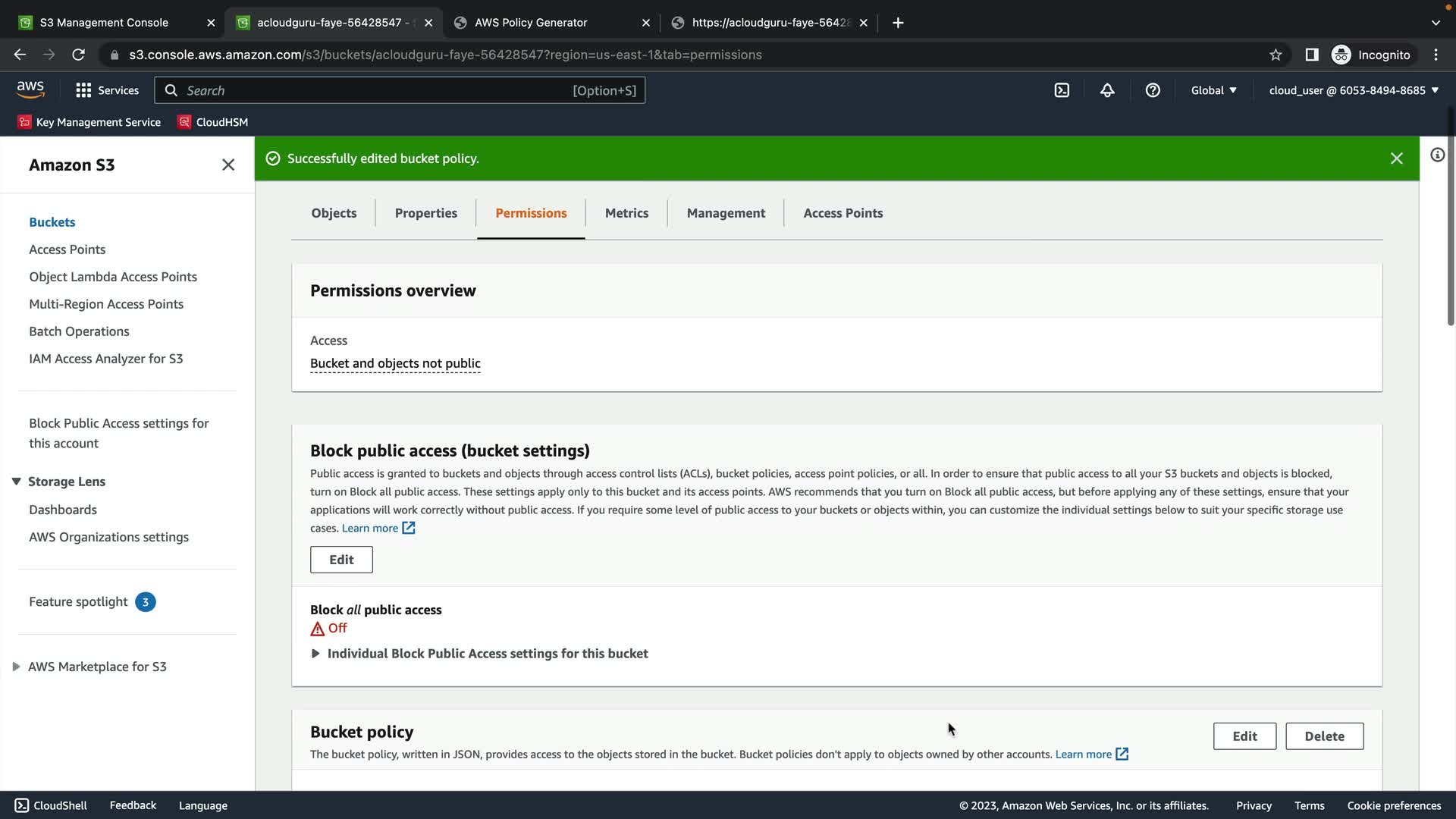
Task: Bookmark this page with the star icon
Action: [1276, 55]
